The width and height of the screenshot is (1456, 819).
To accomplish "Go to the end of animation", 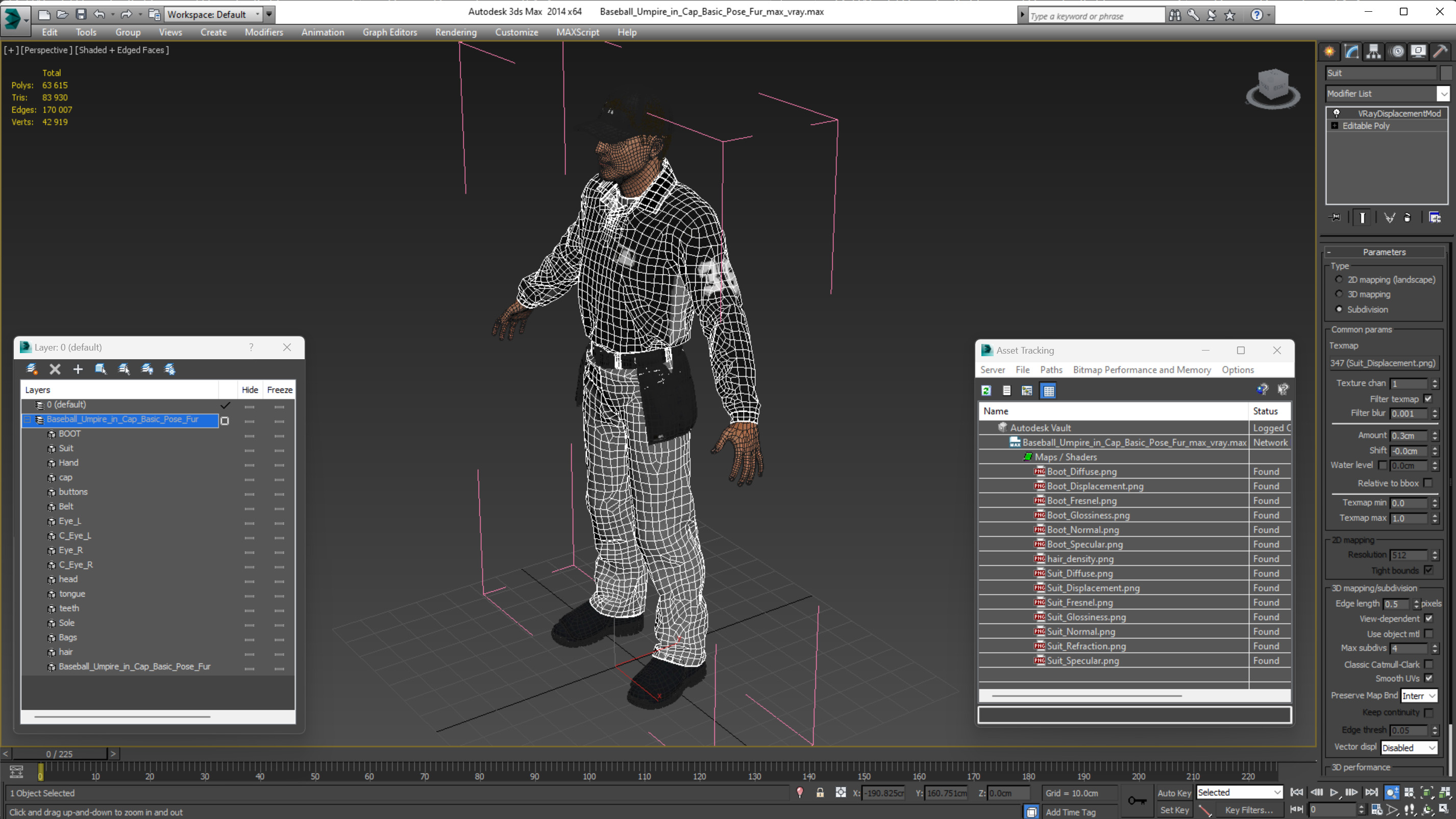I will pyautogui.click(x=1371, y=792).
